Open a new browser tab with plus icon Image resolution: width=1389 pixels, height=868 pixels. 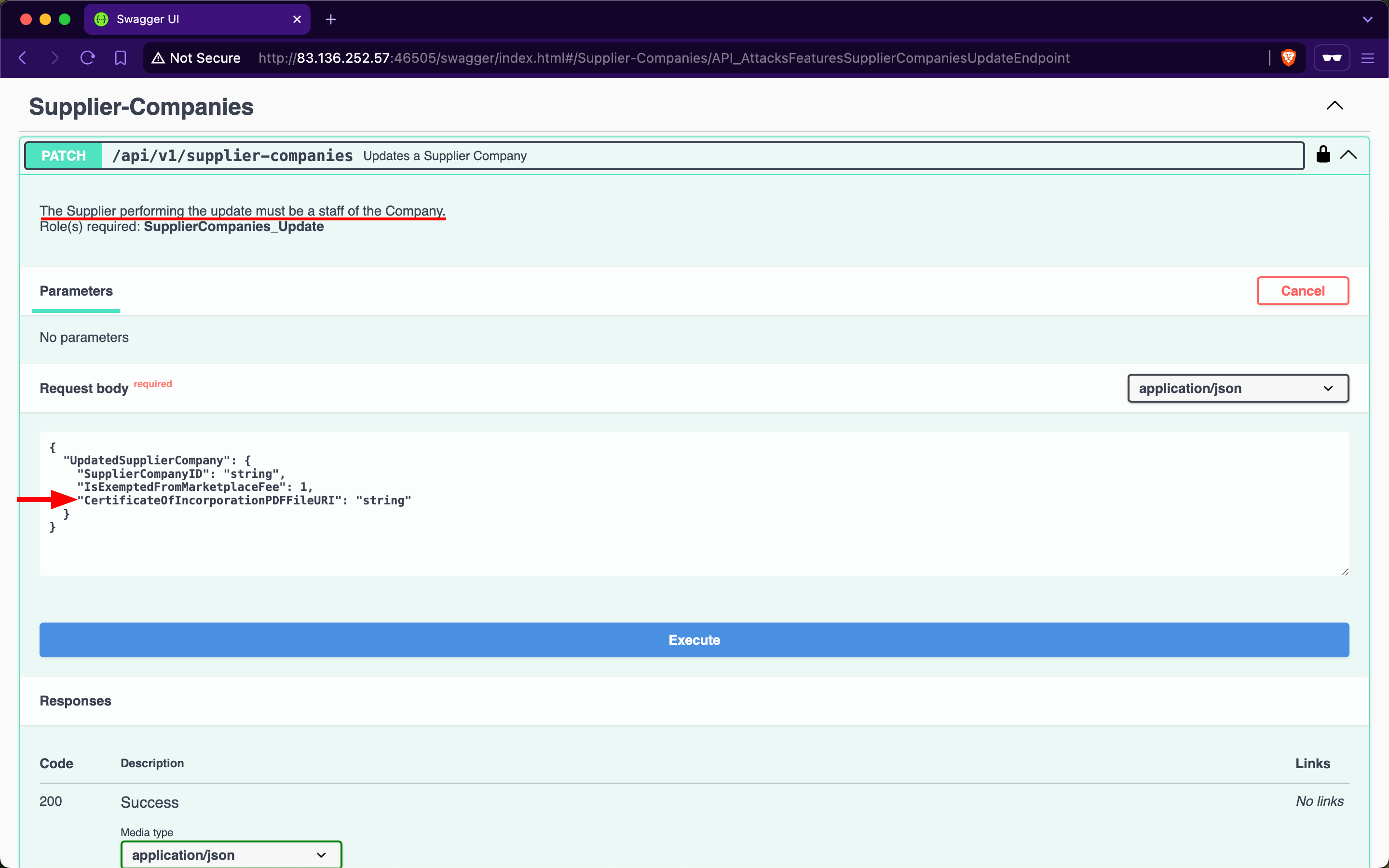pos(330,19)
